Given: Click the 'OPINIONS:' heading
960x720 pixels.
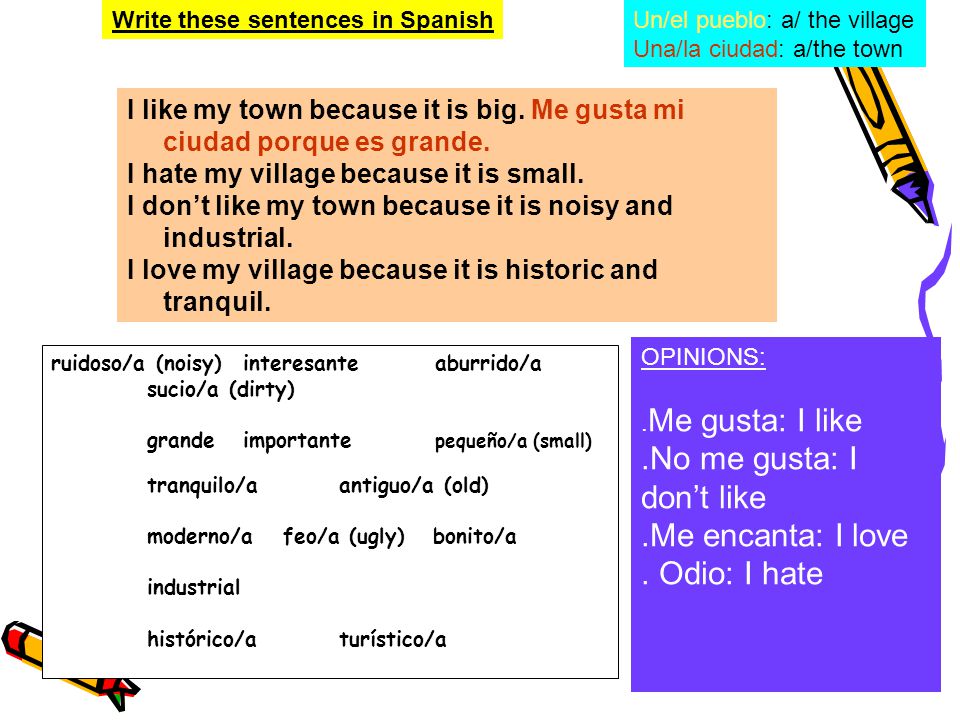Looking at the screenshot, I should (703, 357).
